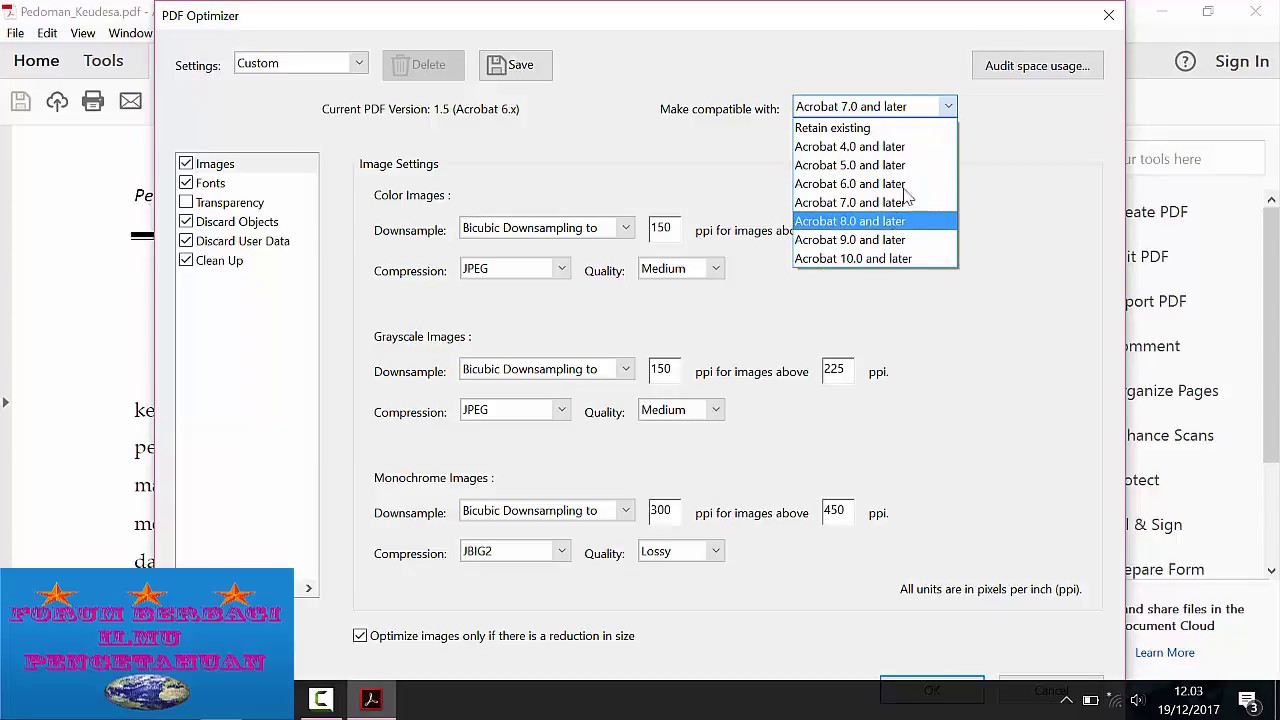Click the email envelope icon
Viewport: 1280px width, 720px height.
(x=130, y=101)
